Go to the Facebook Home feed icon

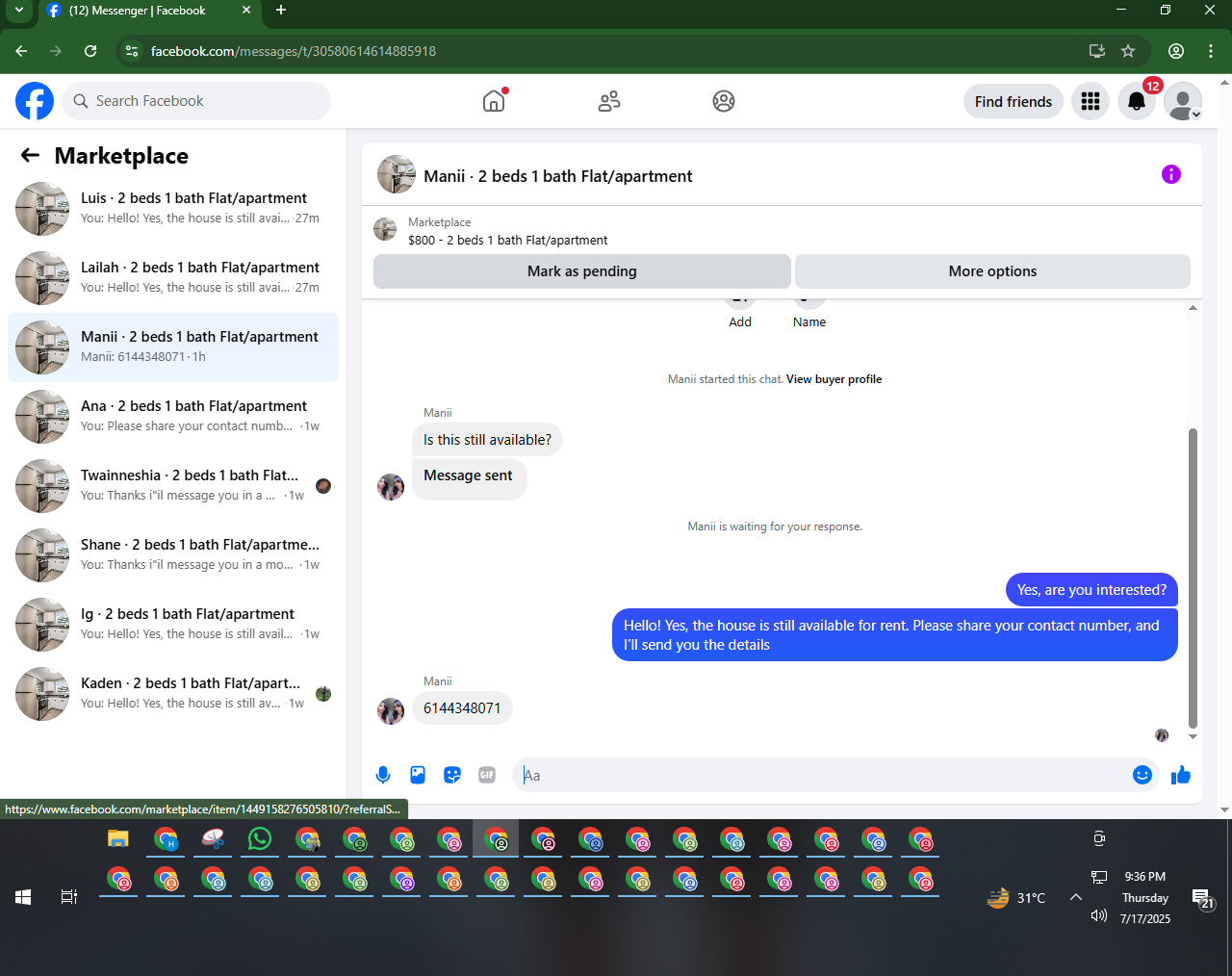(x=494, y=101)
